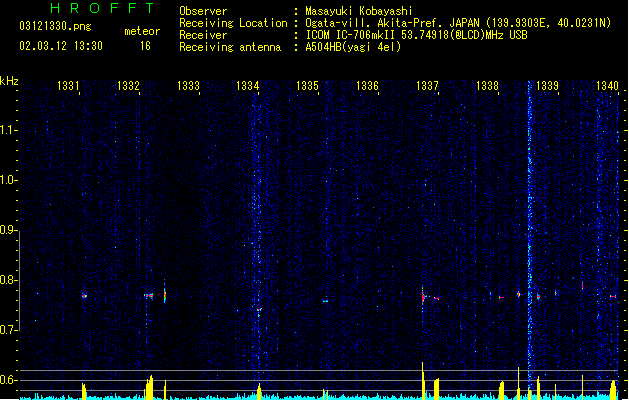Click the 1336 time marker
The image size is (629, 400).
[x=367, y=86]
